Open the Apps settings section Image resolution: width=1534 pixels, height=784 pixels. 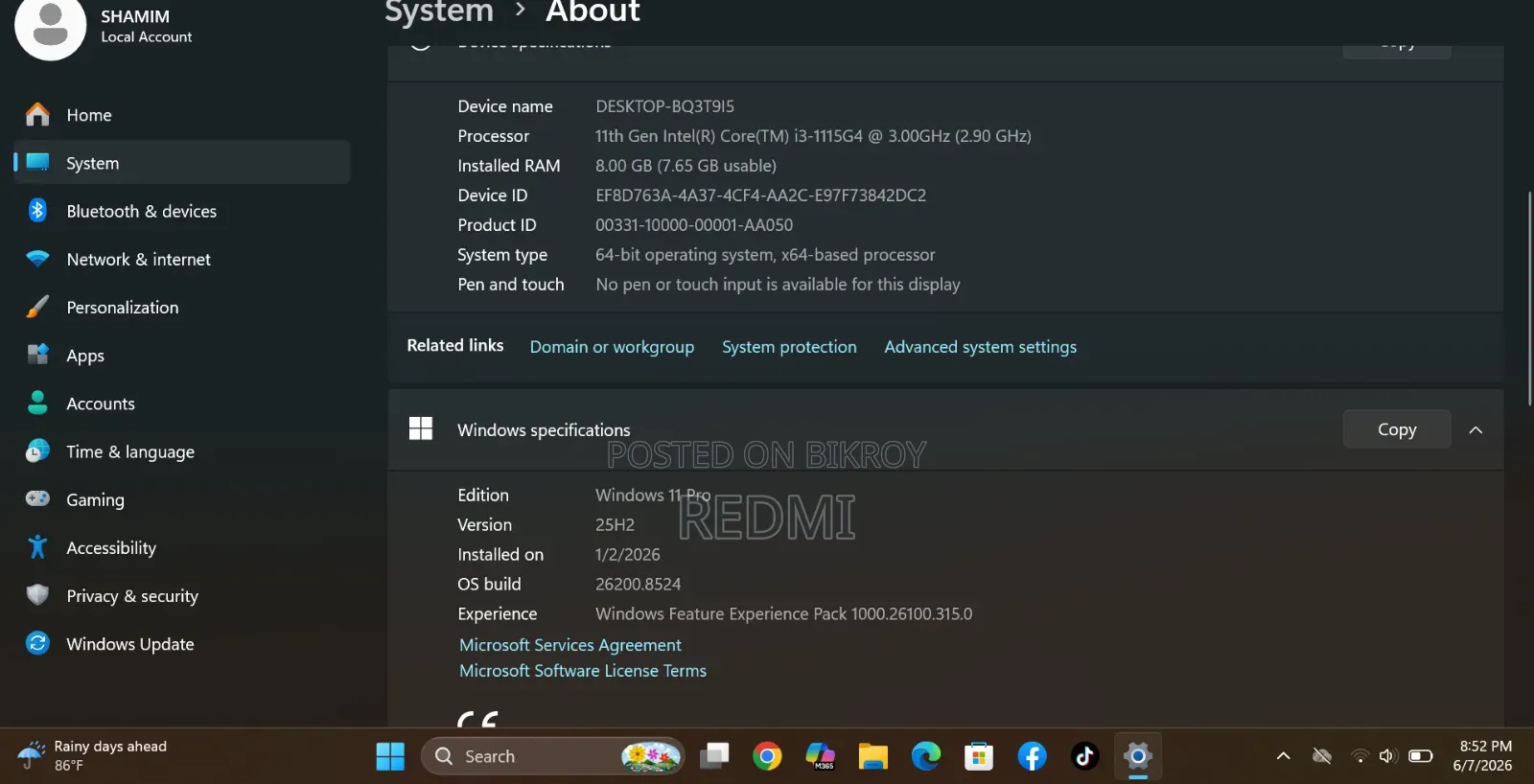tap(182, 356)
